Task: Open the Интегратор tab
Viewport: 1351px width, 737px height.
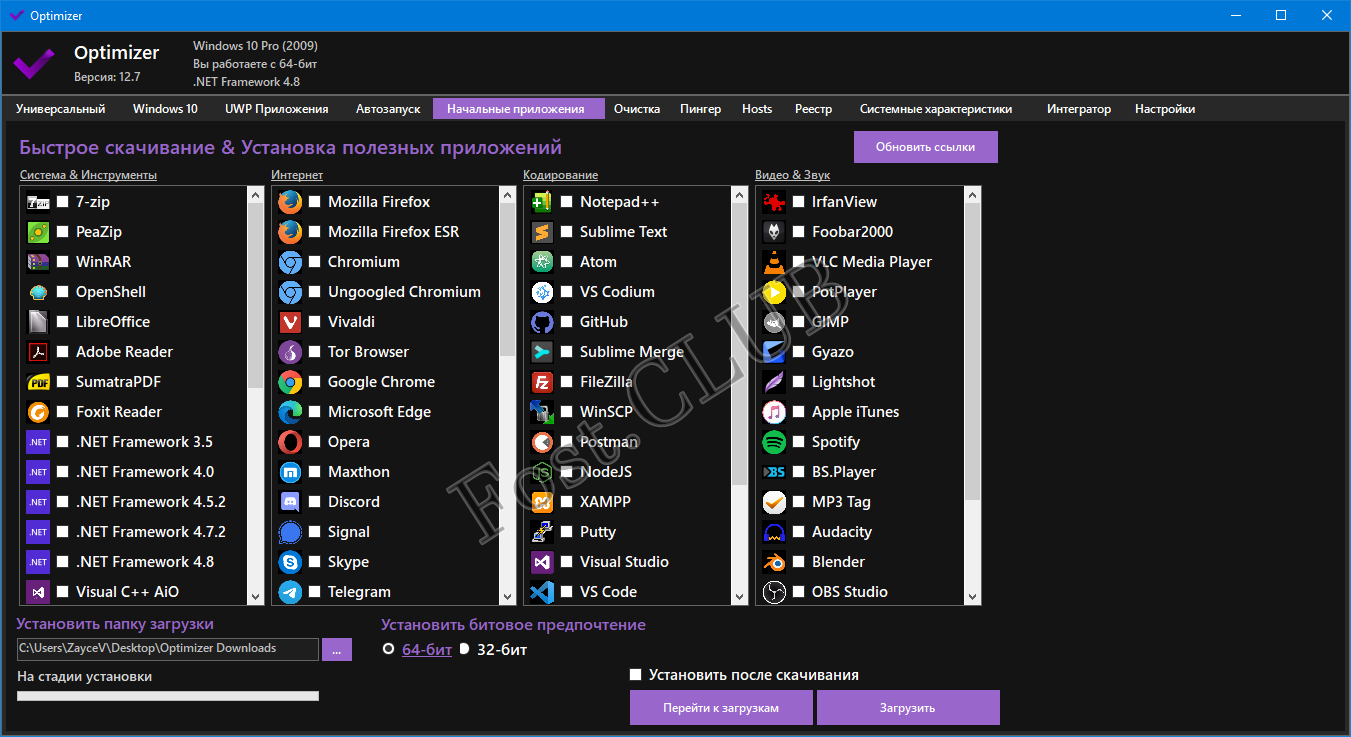Action: click(x=1079, y=109)
